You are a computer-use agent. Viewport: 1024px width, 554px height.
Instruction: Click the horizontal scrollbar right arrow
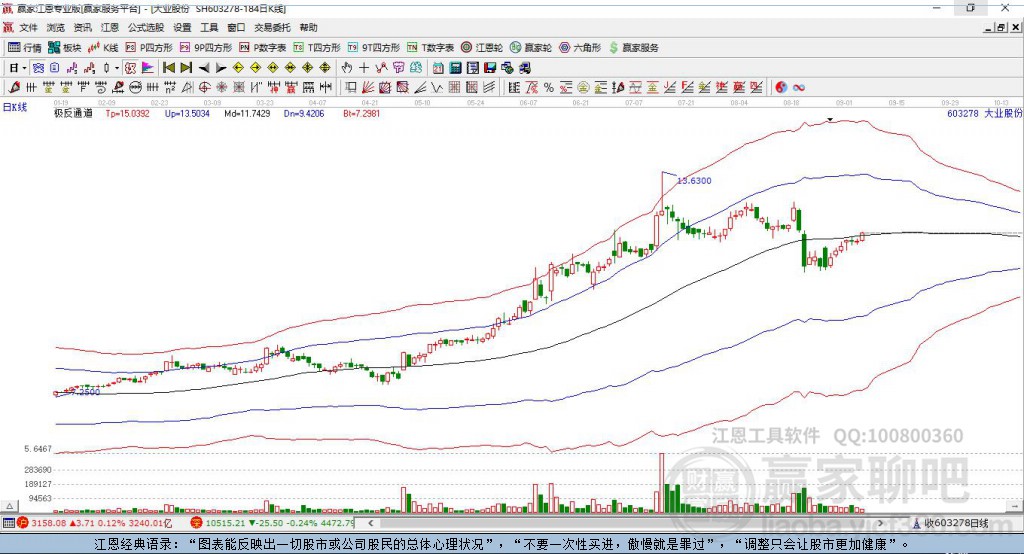point(880,523)
